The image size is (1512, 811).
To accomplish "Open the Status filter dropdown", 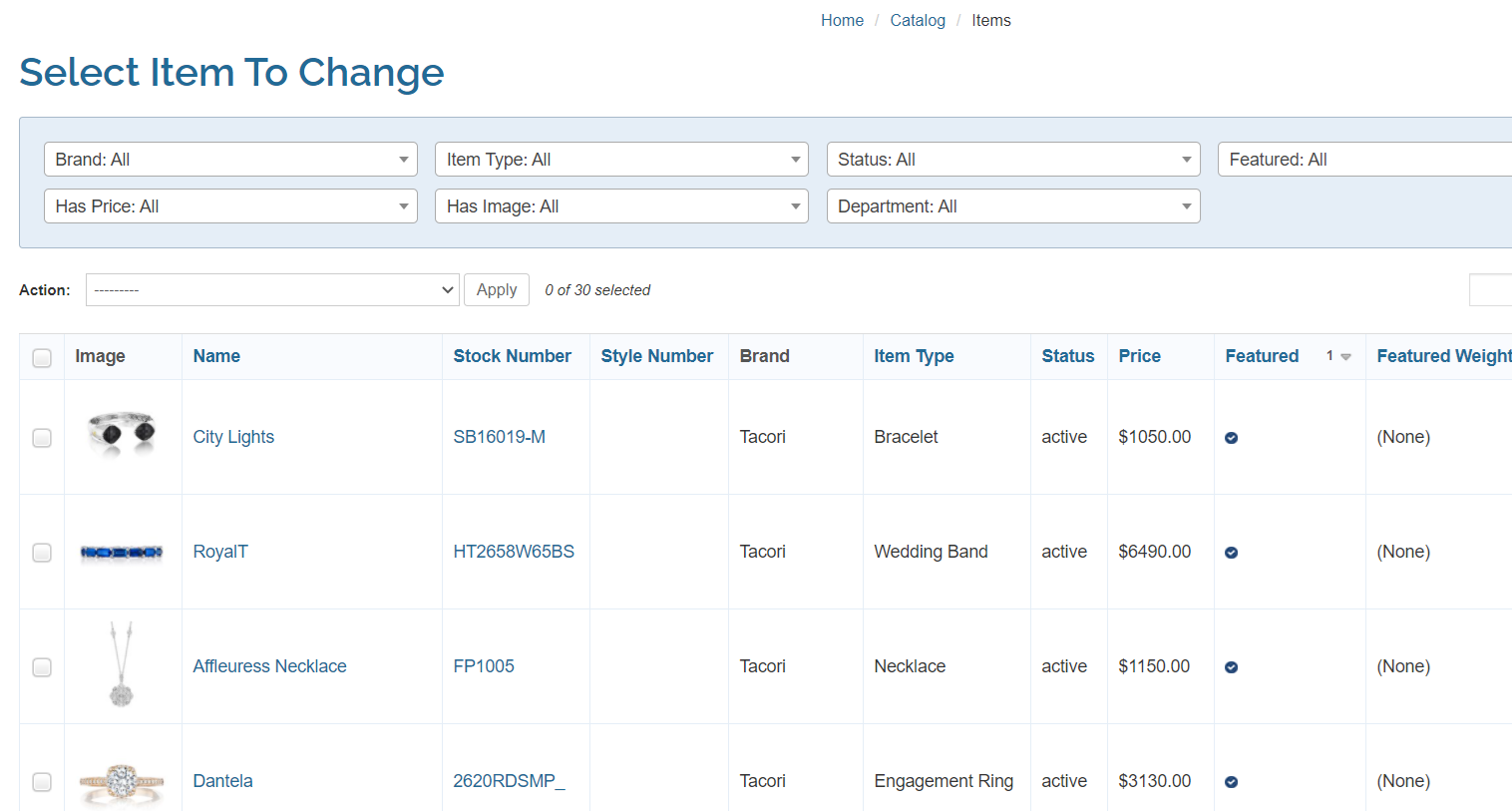I will click(1013, 160).
